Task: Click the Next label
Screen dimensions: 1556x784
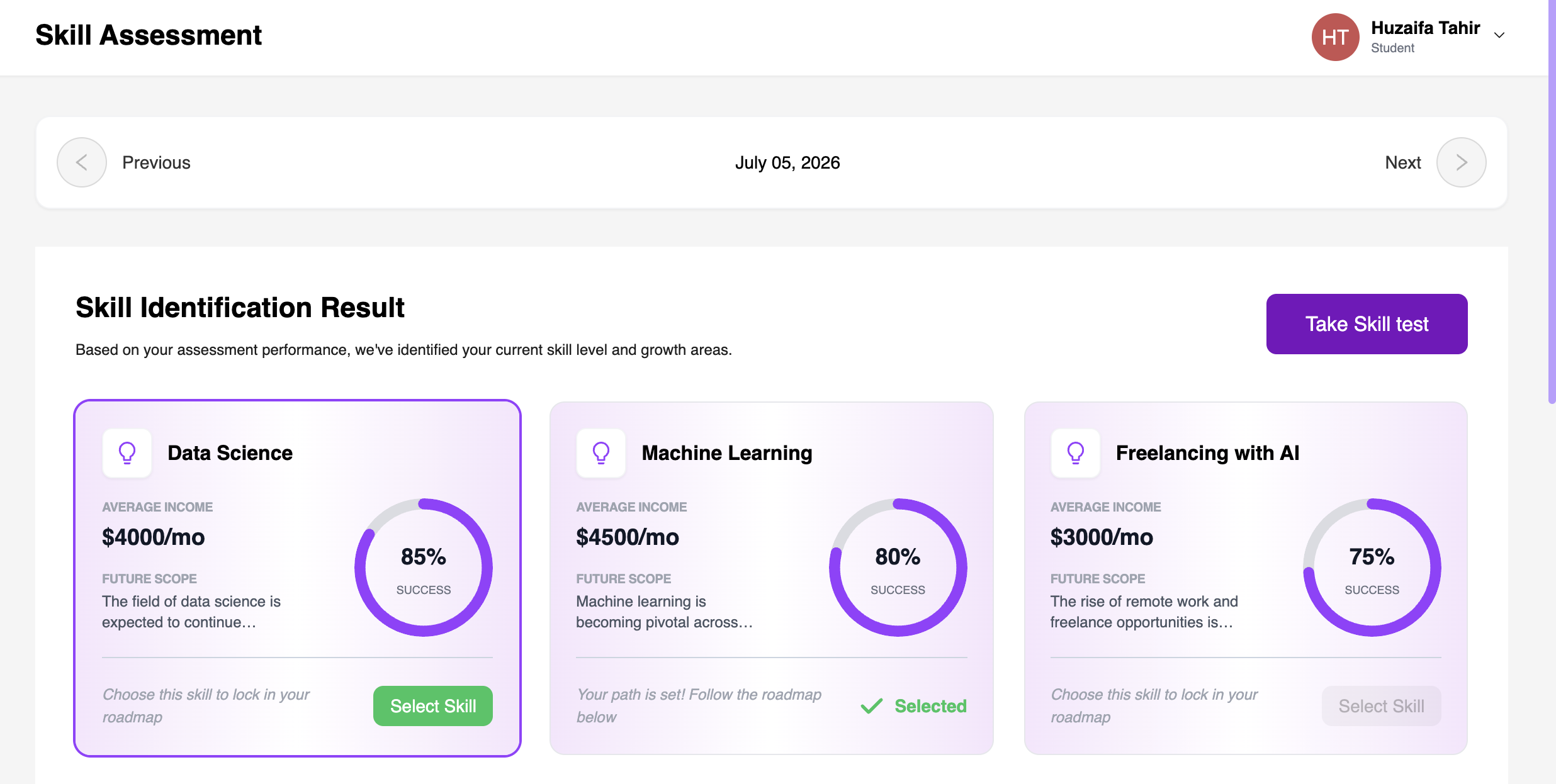Action: pos(1403,162)
